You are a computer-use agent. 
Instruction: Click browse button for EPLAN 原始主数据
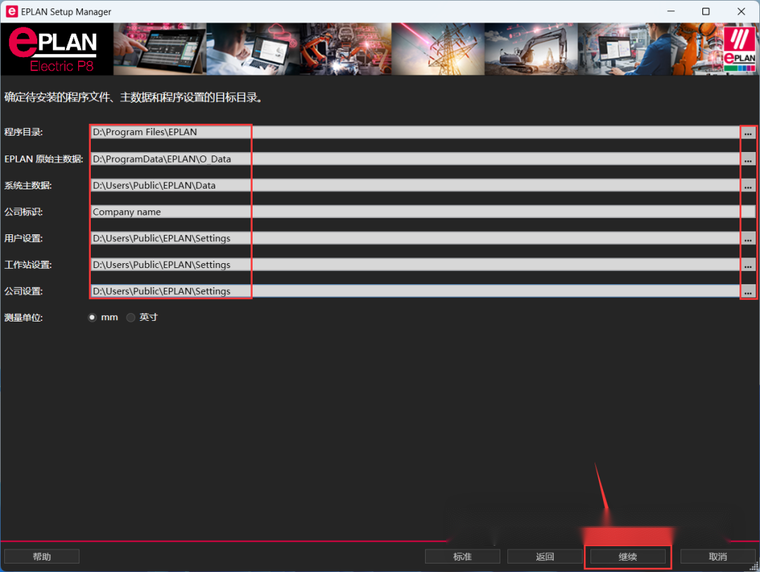pos(748,159)
